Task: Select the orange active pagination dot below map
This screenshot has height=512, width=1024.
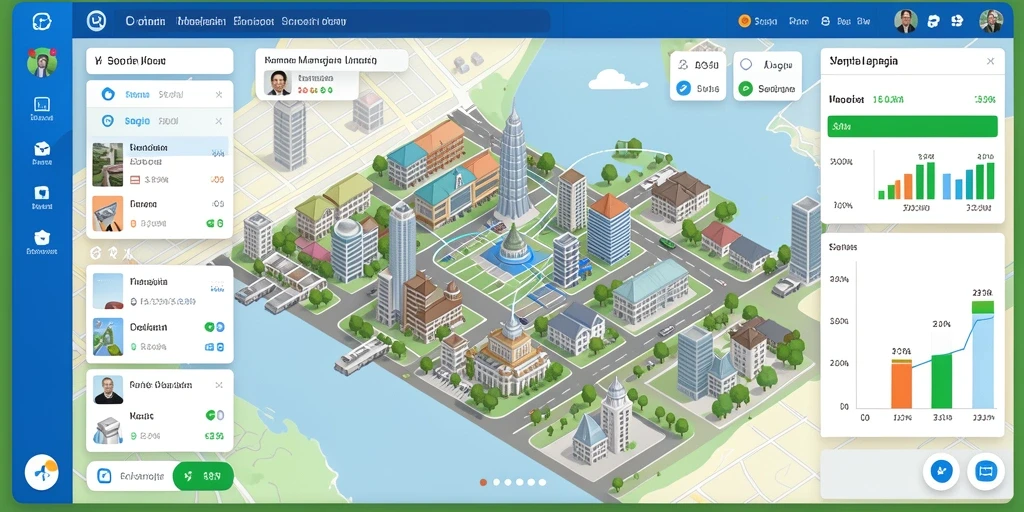Action: pos(483,482)
